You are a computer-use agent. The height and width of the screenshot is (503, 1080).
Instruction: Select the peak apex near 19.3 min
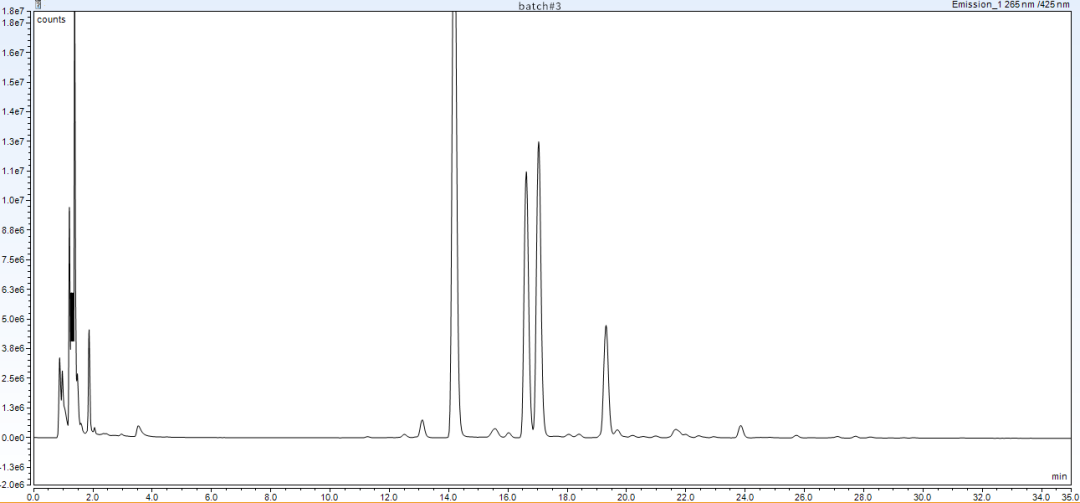[606, 327]
